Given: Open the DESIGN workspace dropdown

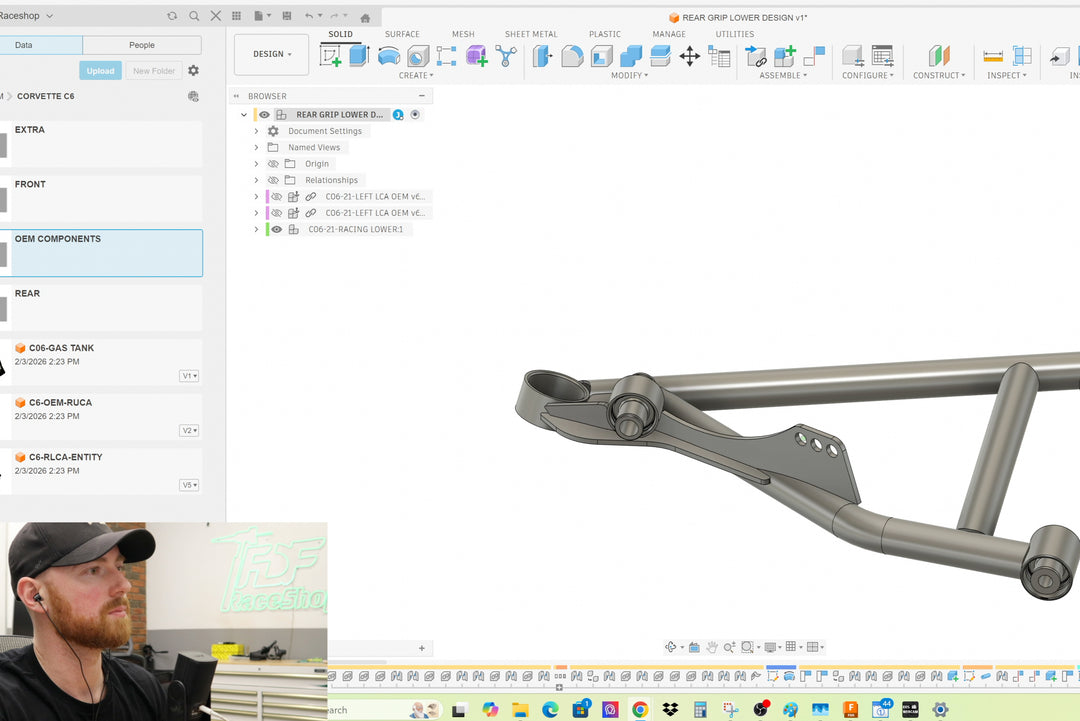Looking at the screenshot, I should point(271,54).
